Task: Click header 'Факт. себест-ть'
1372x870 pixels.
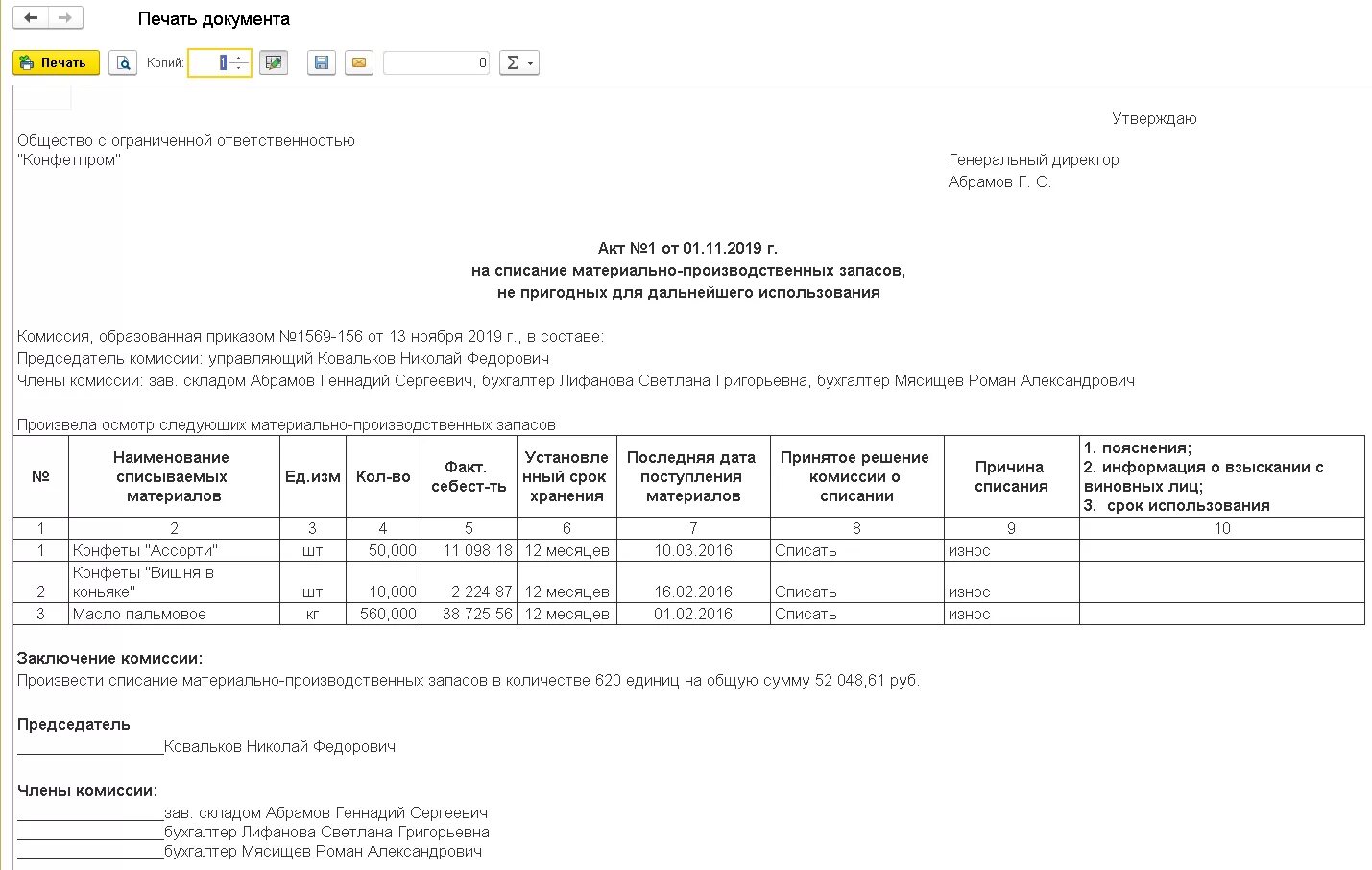Action: (469, 476)
